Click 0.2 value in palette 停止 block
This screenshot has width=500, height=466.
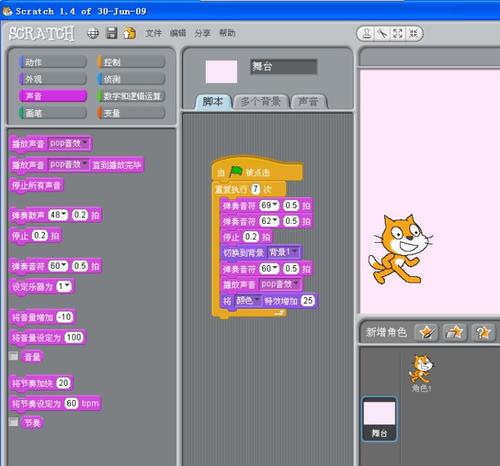pyautogui.click(x=40, y=235)
